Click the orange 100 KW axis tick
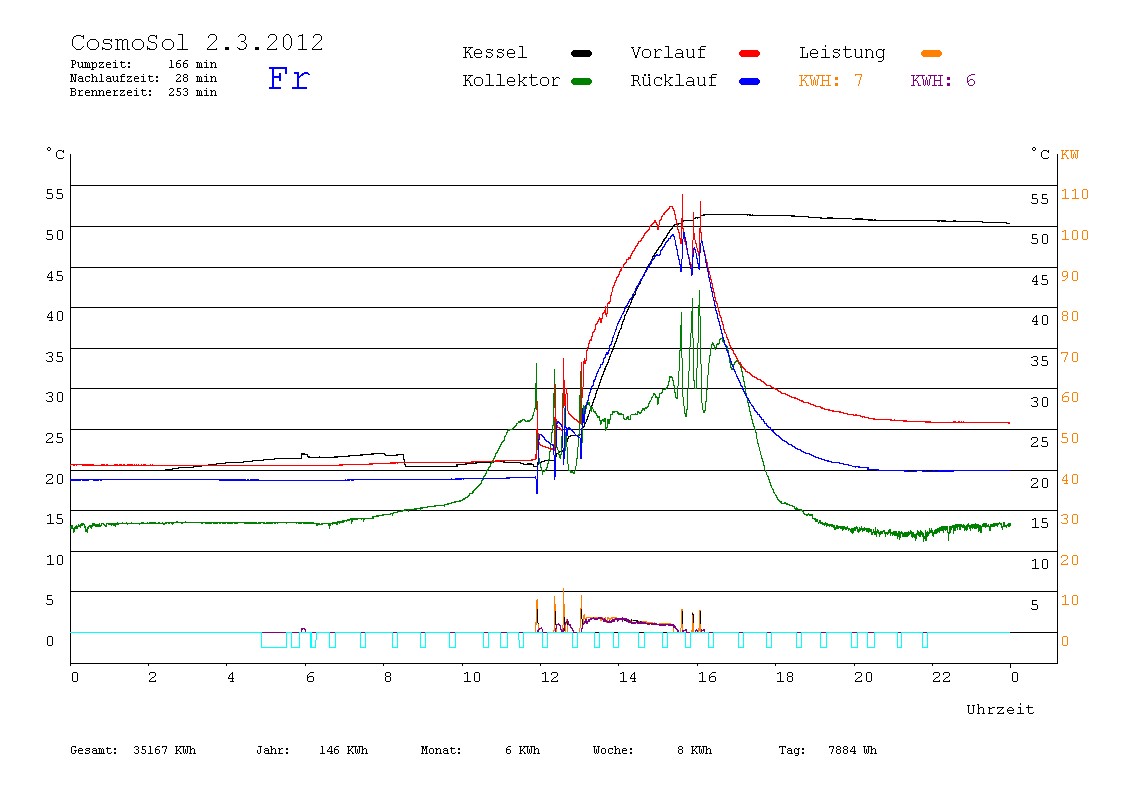Image resolution: width=1148 pixels, height=812 pixels. [x=1075, y=236]
